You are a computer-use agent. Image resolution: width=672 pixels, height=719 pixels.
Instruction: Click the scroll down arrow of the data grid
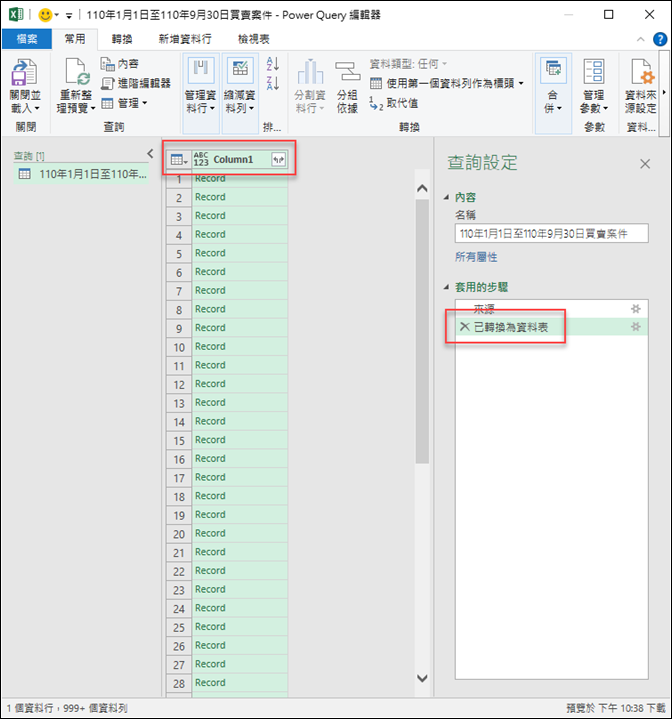[422, 678]
